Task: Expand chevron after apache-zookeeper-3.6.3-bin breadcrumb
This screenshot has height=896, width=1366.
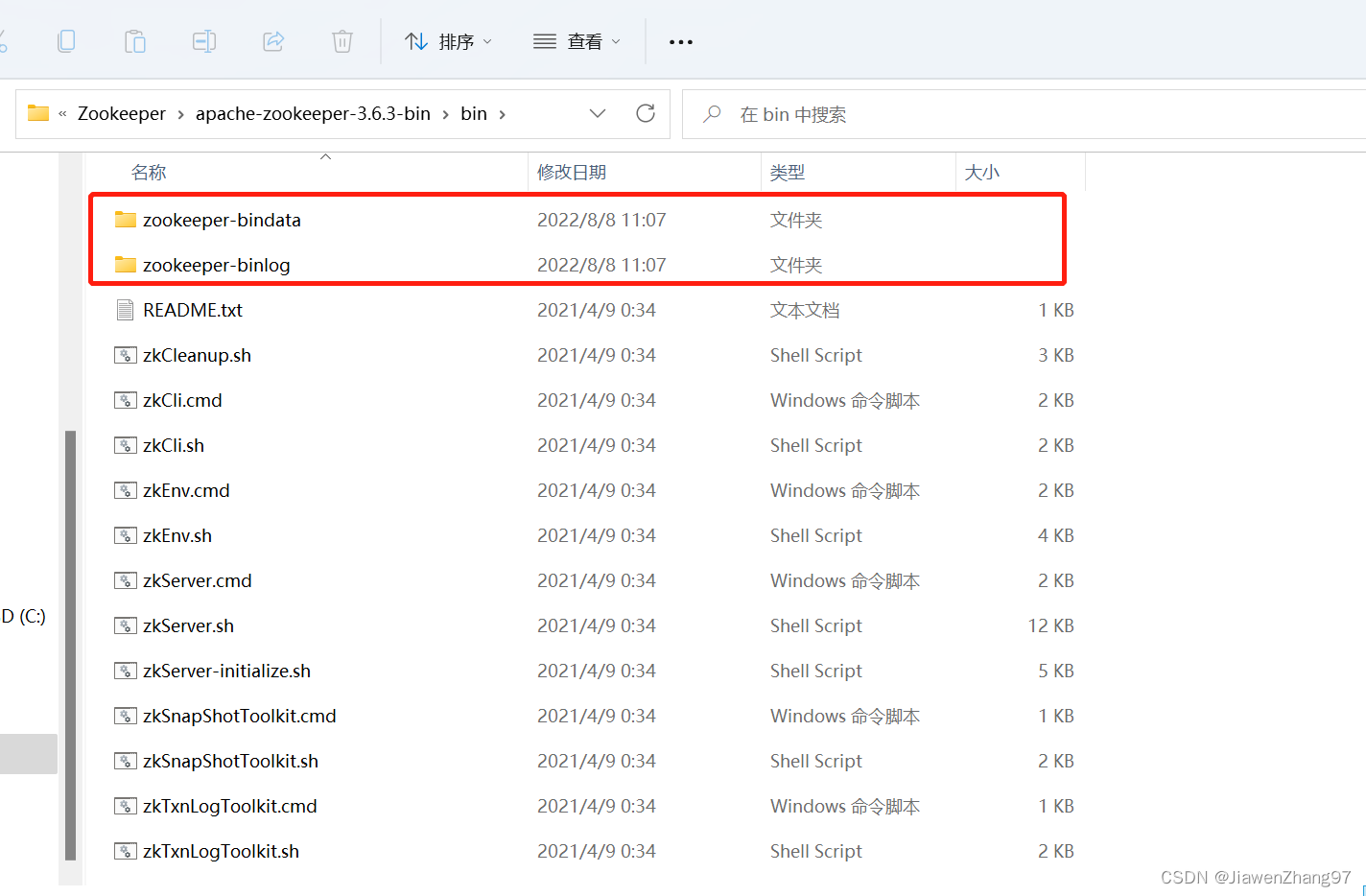Action: click(445, 114)
